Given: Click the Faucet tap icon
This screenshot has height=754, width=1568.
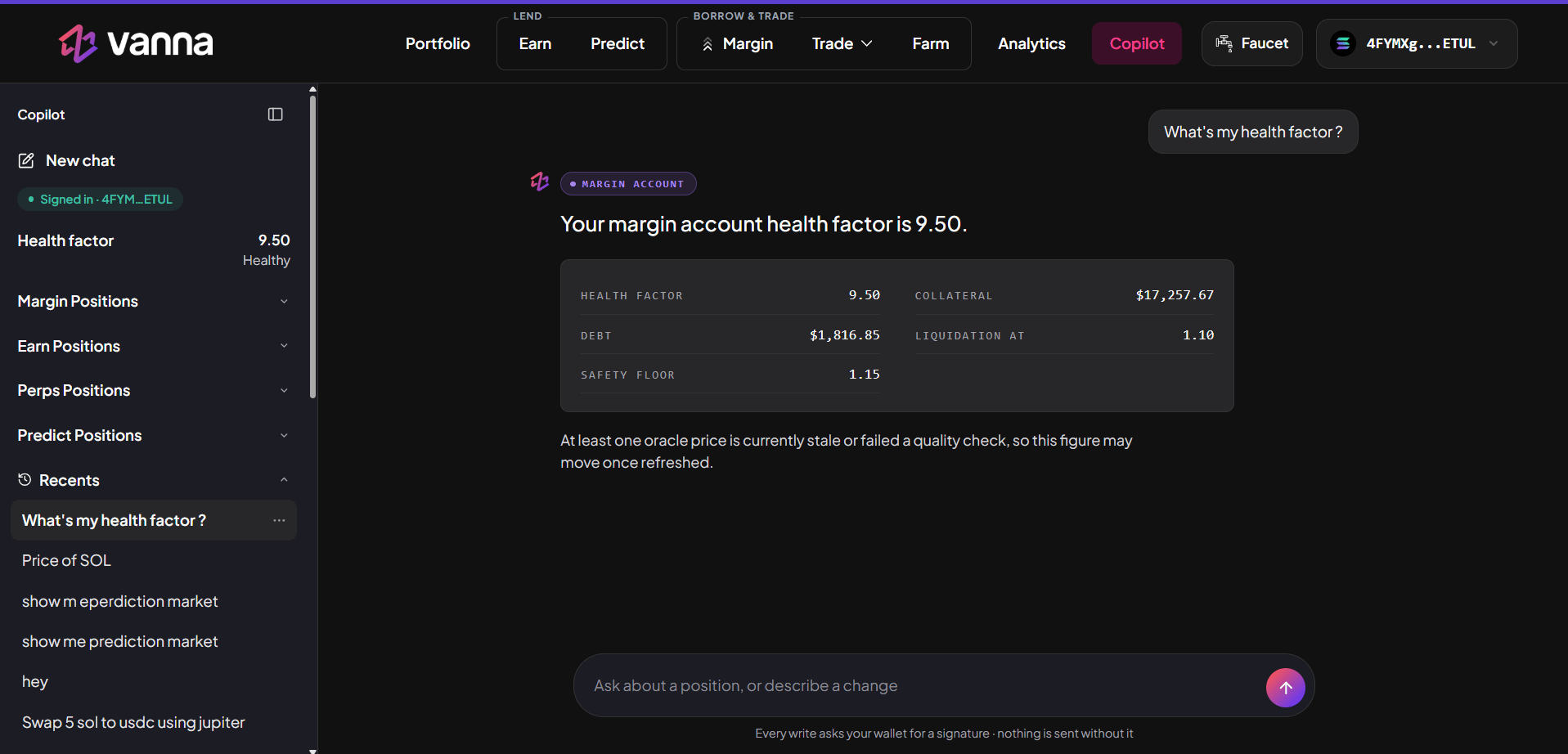Looking at the screenshot, I should point(1224,43).
